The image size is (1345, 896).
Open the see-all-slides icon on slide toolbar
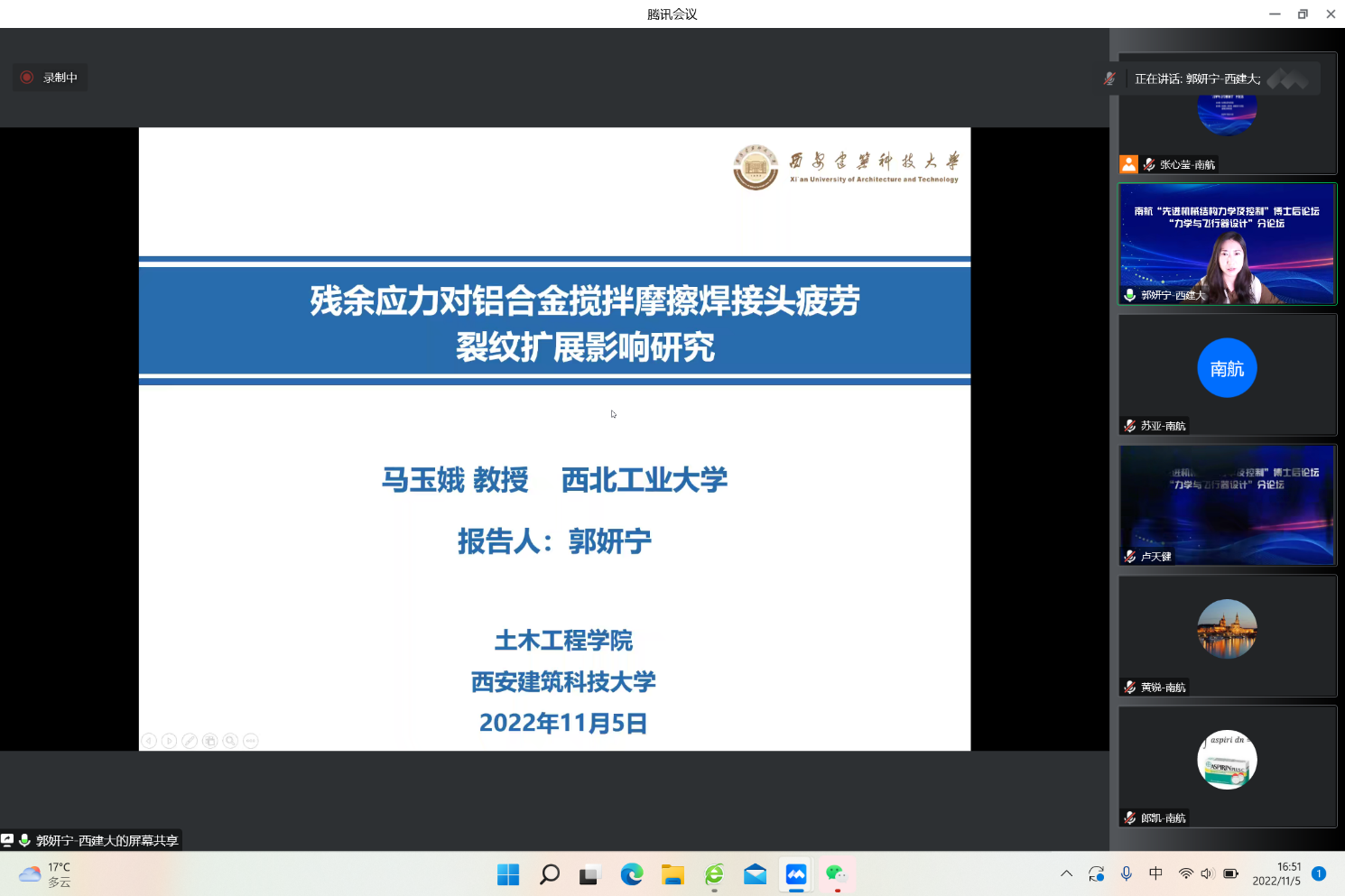point(210,741)
